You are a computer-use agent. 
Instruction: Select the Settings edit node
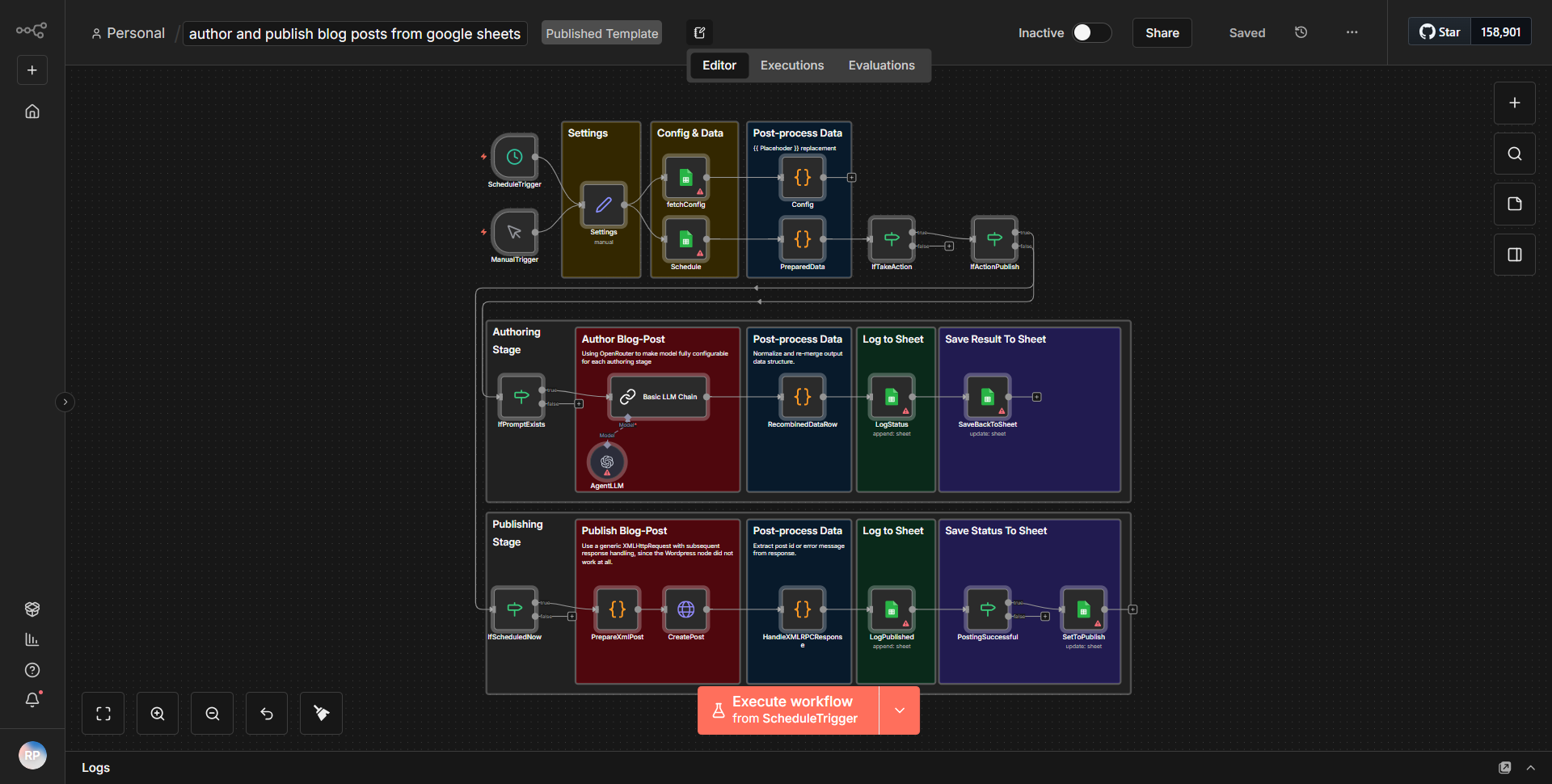604,204
